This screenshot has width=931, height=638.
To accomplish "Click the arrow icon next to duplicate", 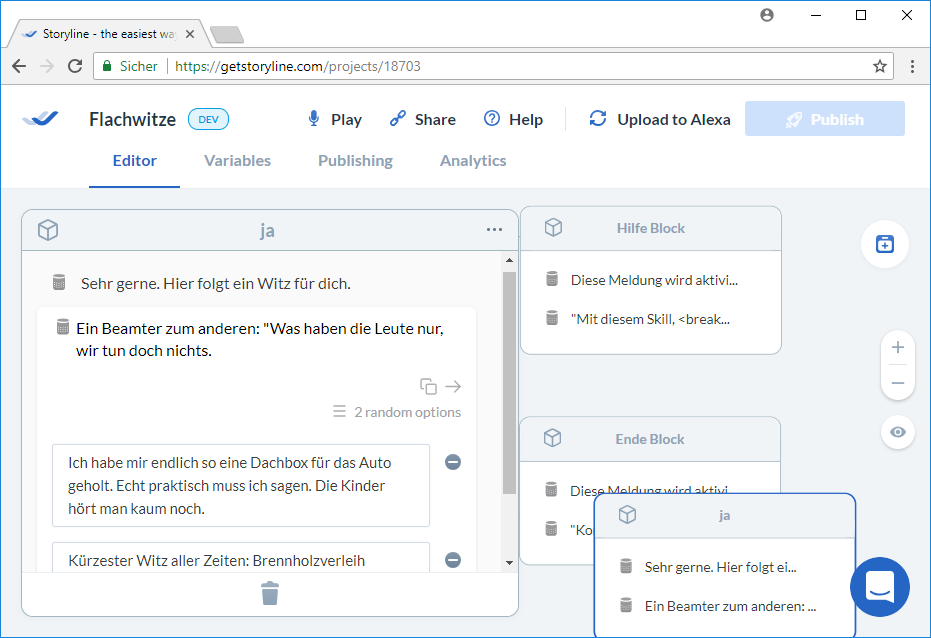I will [x=453, y=386].
